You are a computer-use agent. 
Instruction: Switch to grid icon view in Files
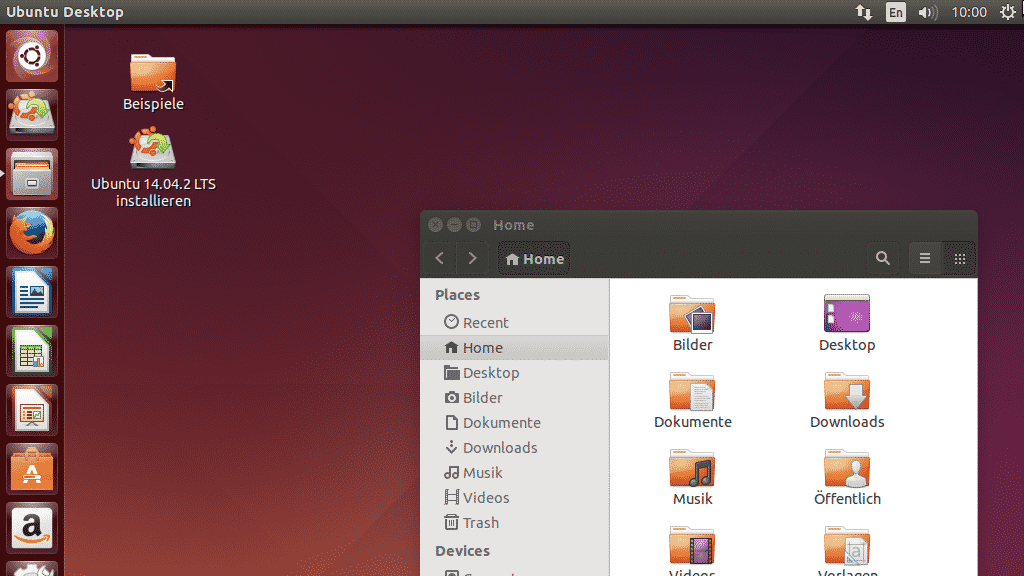[x=959, y=259]
